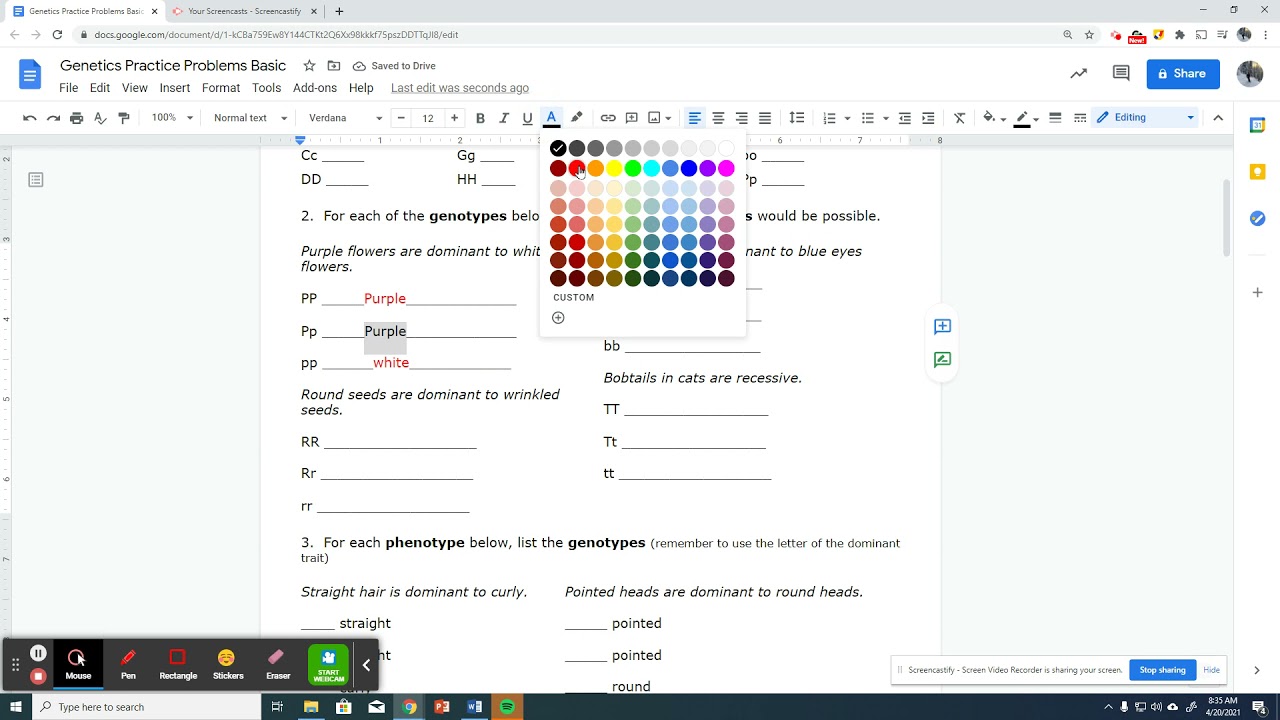This screenshot has height=720, width=1280.
Task: Open the table background color tool
Action: [989, 118]
